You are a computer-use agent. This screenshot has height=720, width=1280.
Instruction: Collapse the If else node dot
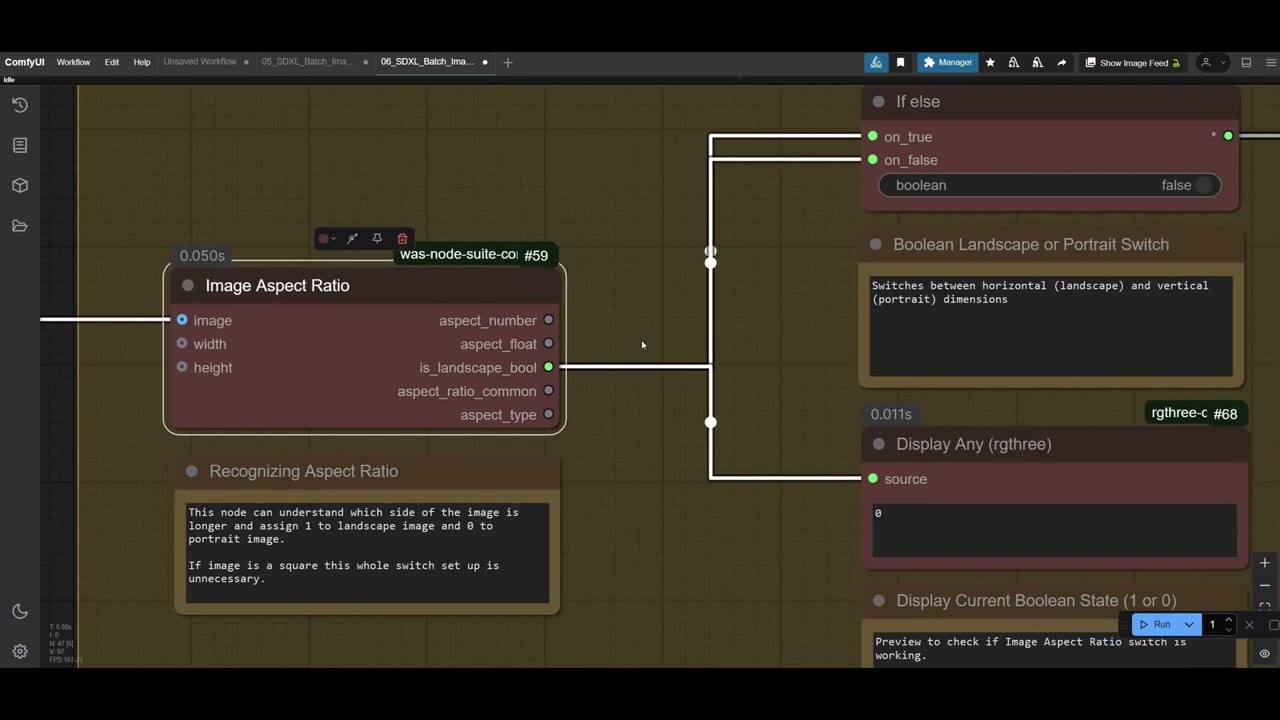[x=878, y=102]
